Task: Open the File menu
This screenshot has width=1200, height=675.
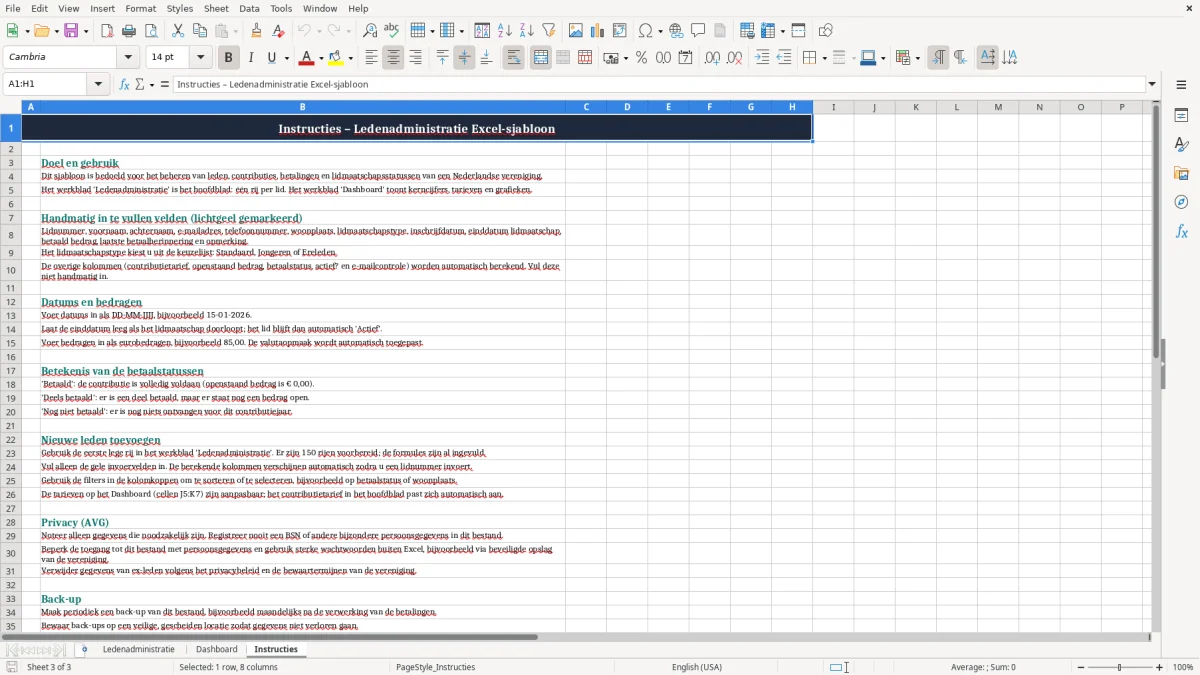Action: coord(13,8)
